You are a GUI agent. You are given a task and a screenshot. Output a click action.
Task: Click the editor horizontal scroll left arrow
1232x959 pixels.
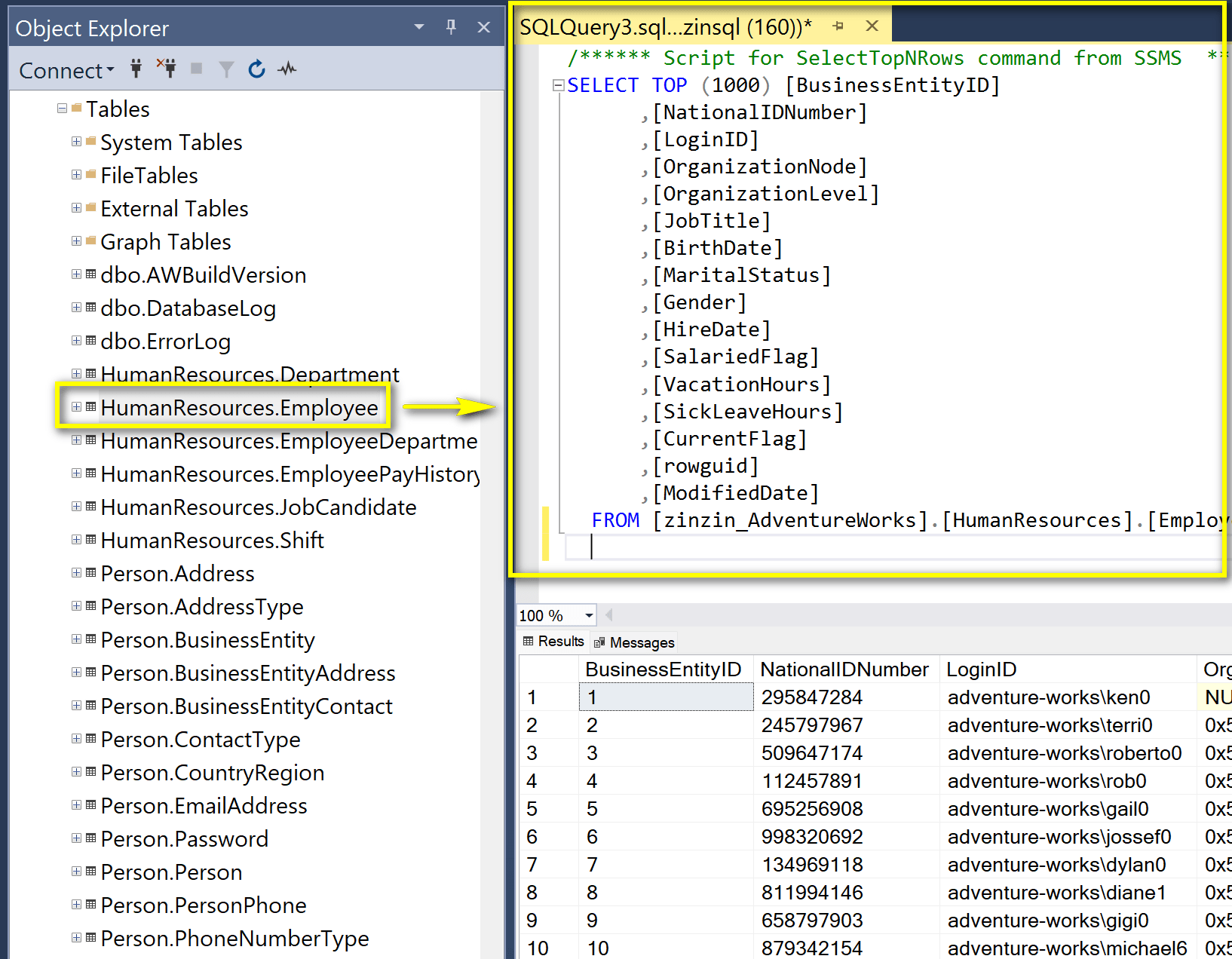point(609,615)
